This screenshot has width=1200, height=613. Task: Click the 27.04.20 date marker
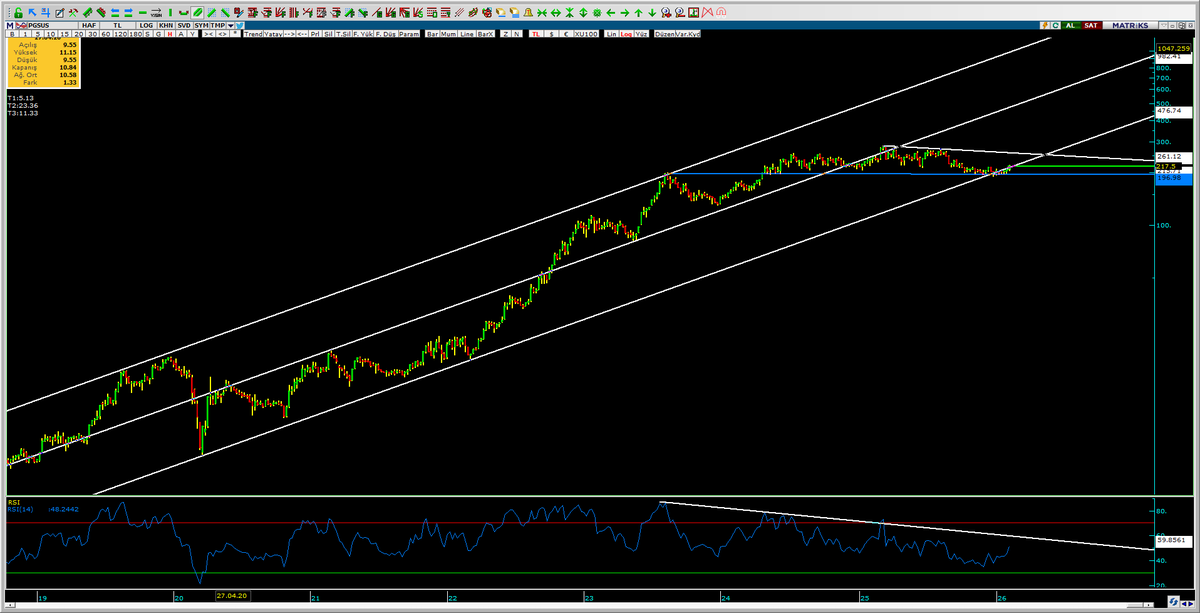point(232,595)
